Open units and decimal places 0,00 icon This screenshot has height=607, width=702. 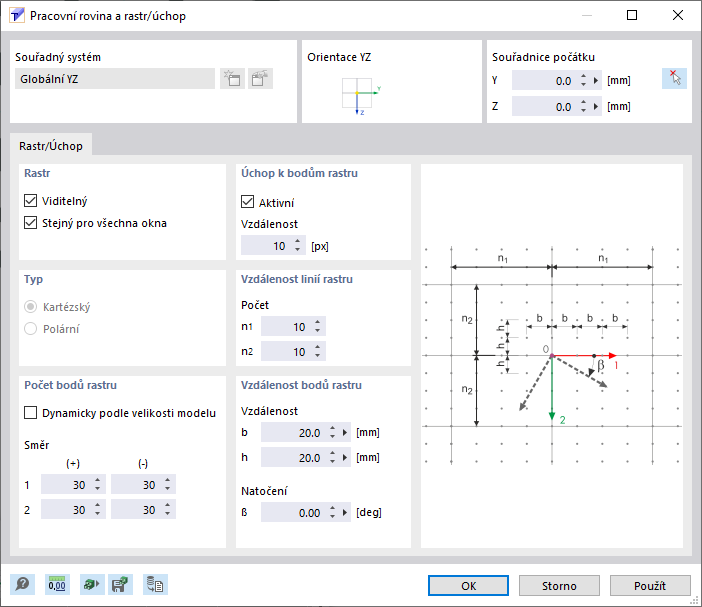pos(57,585)
